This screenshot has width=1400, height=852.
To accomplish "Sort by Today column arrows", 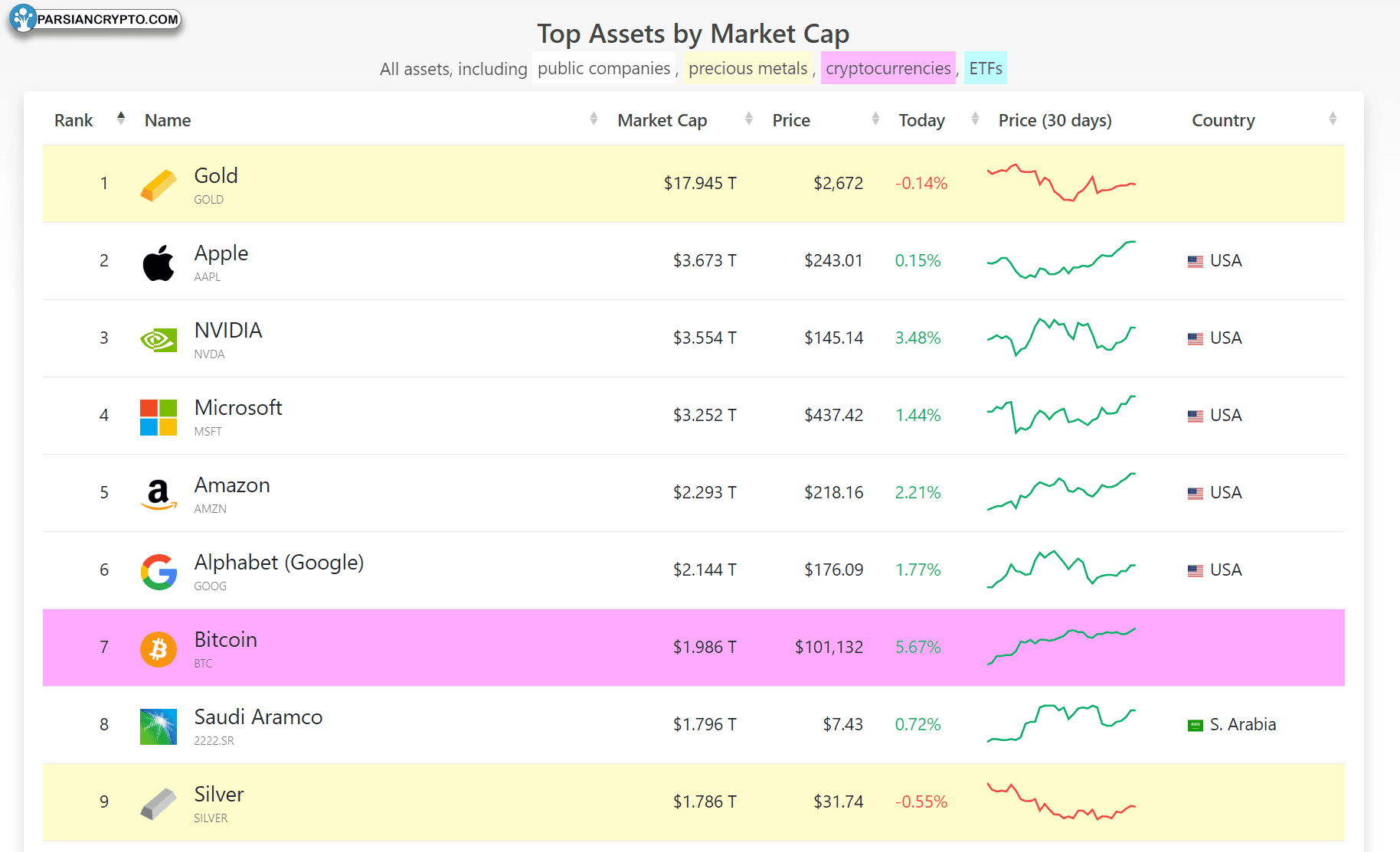I will click(975, 119).
